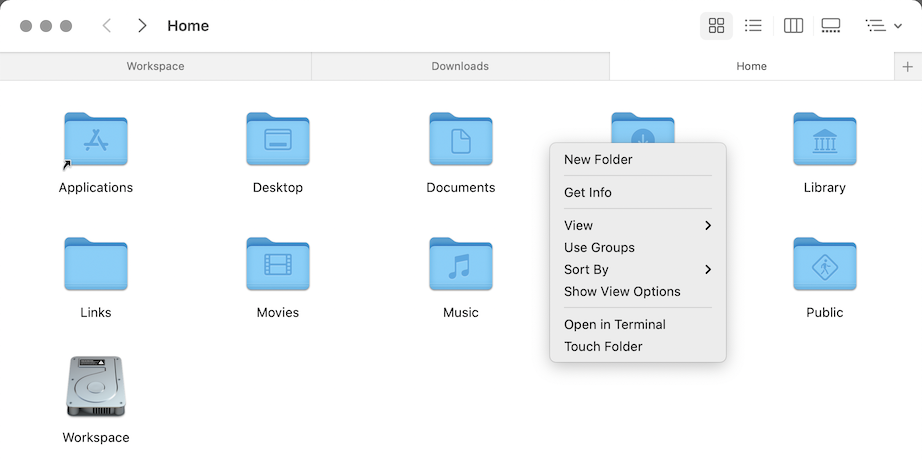The image size is (922, 461).
Task: Expand the Sort By submenu
Action: point(637,269)
